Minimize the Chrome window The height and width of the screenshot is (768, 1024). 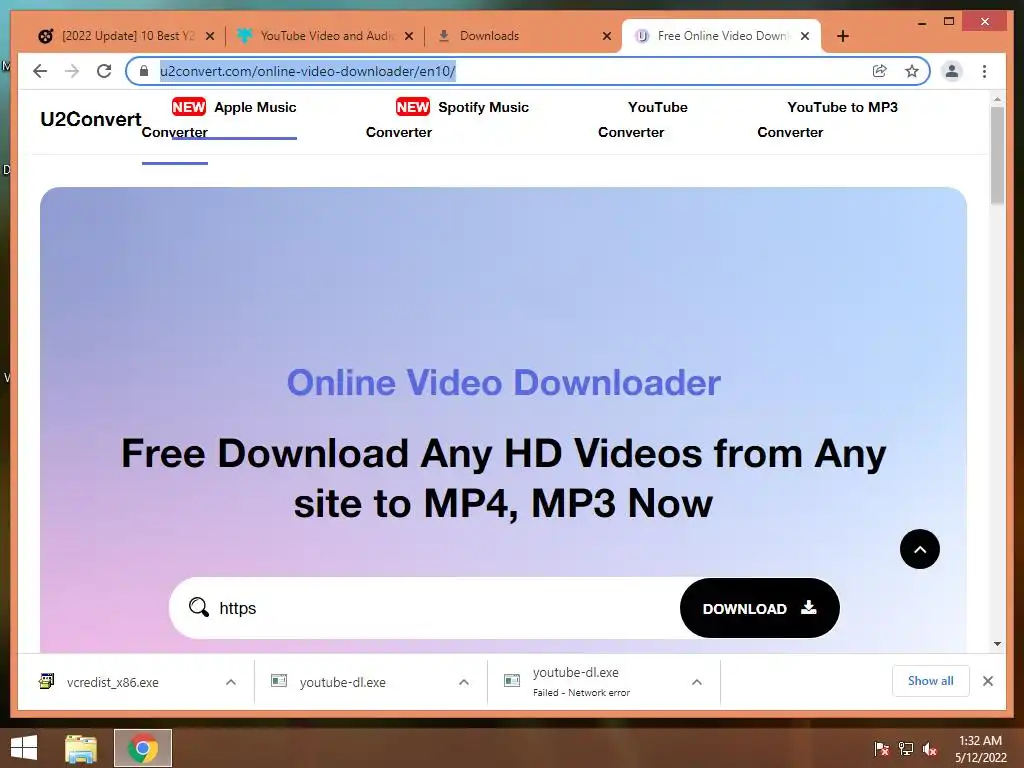(922, 22)
